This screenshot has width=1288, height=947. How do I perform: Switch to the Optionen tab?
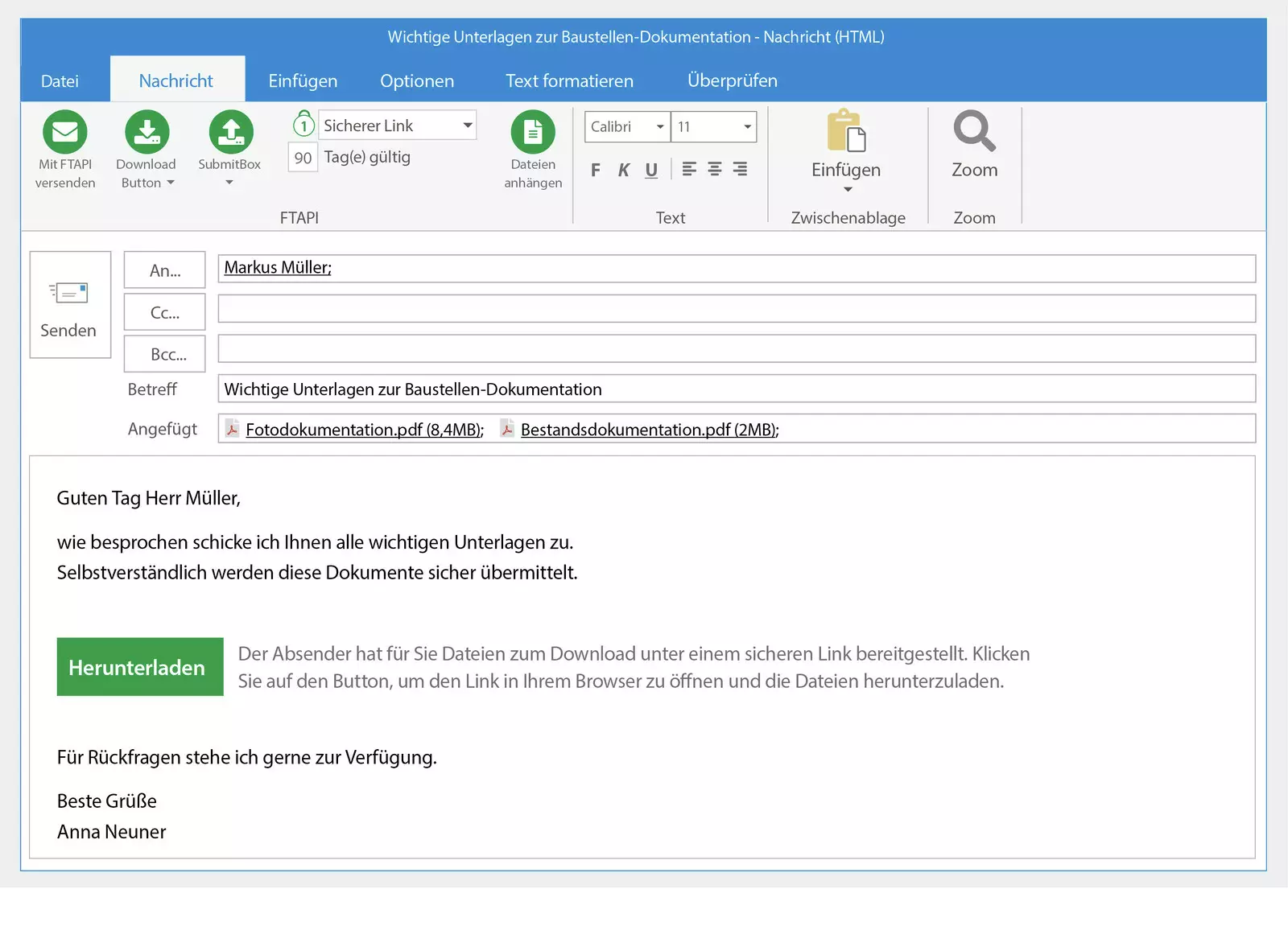(417, 81)
